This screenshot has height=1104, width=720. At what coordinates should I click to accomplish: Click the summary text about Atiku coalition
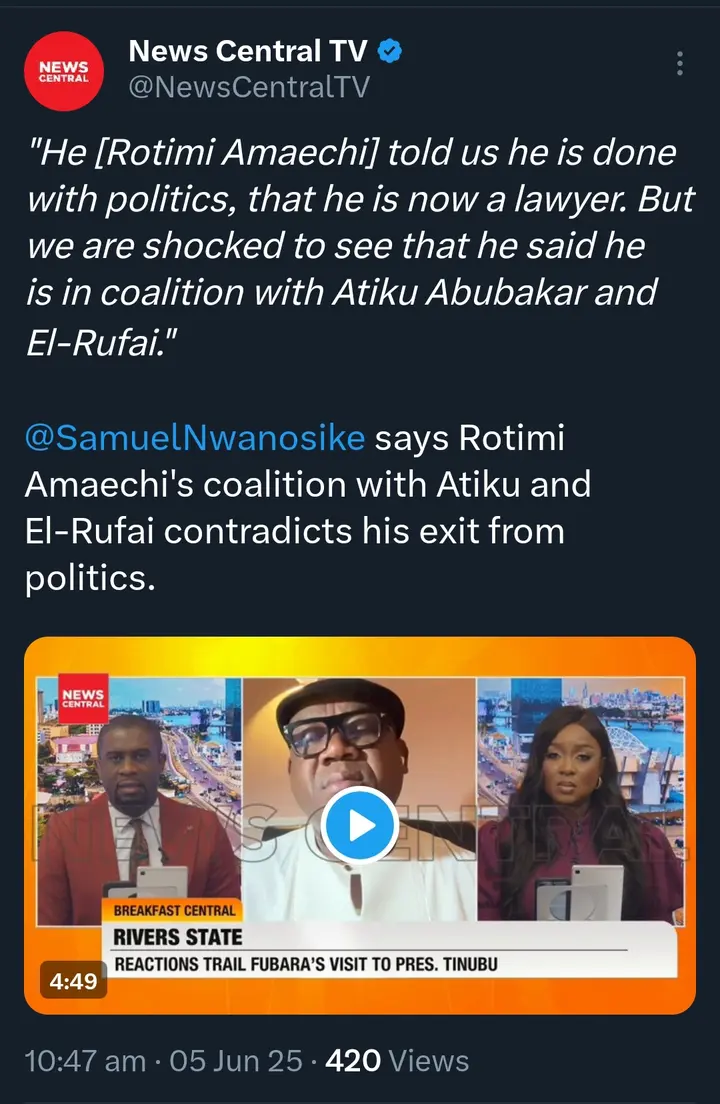(x=300, y=508)
